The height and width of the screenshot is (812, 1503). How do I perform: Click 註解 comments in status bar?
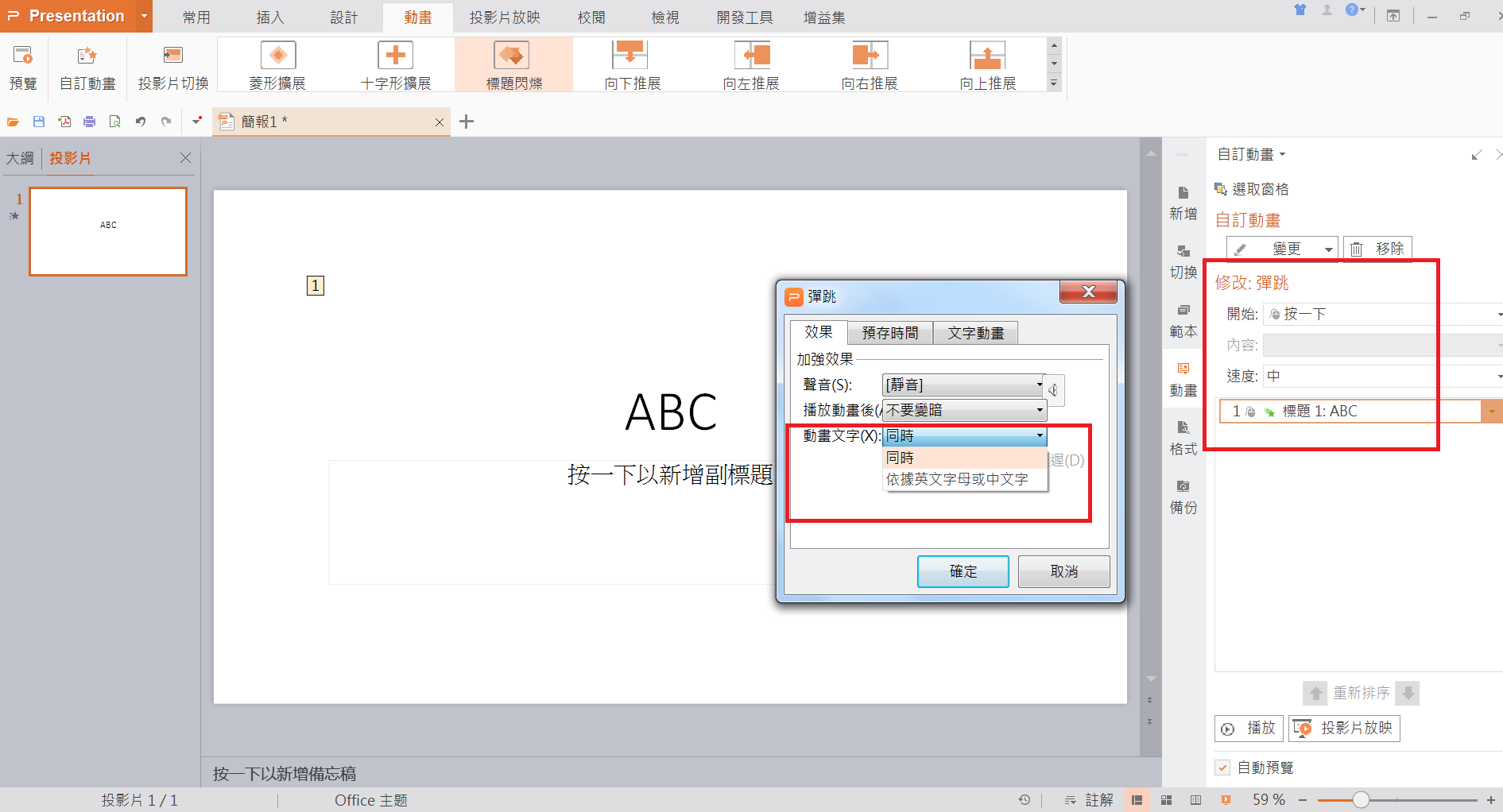click(x=1090, y=800)
